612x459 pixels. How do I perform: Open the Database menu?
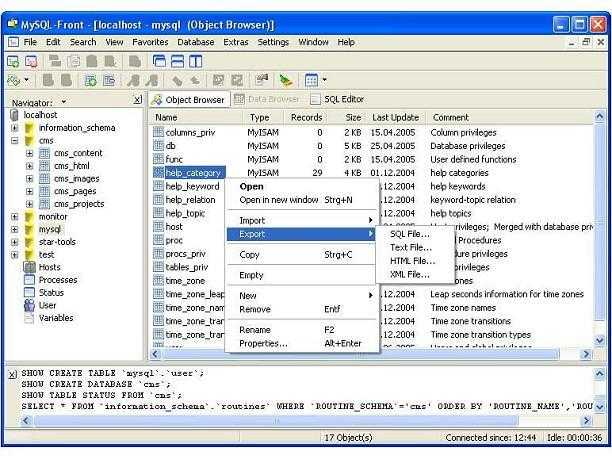(x=196, y=42)
